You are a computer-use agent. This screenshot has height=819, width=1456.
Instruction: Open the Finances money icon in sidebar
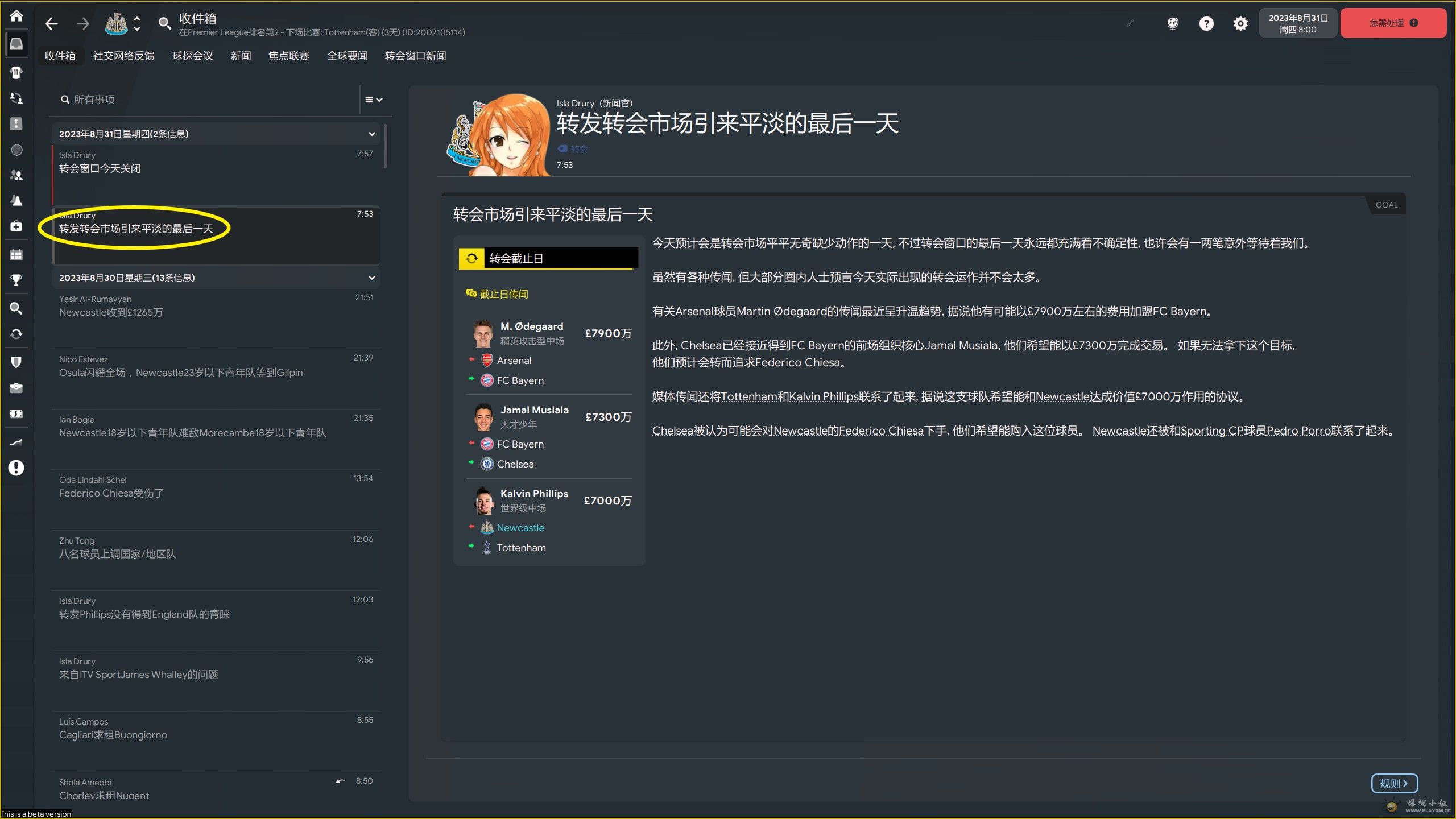tap(16, 413)
